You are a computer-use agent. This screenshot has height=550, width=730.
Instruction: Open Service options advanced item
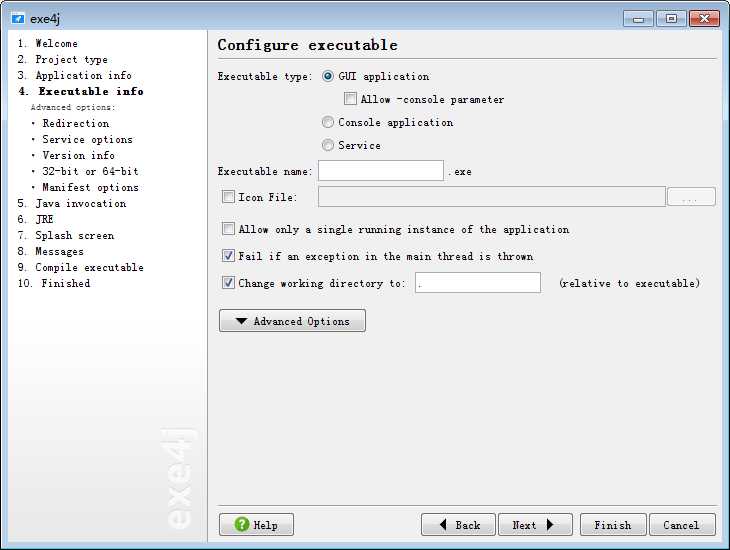88,139
